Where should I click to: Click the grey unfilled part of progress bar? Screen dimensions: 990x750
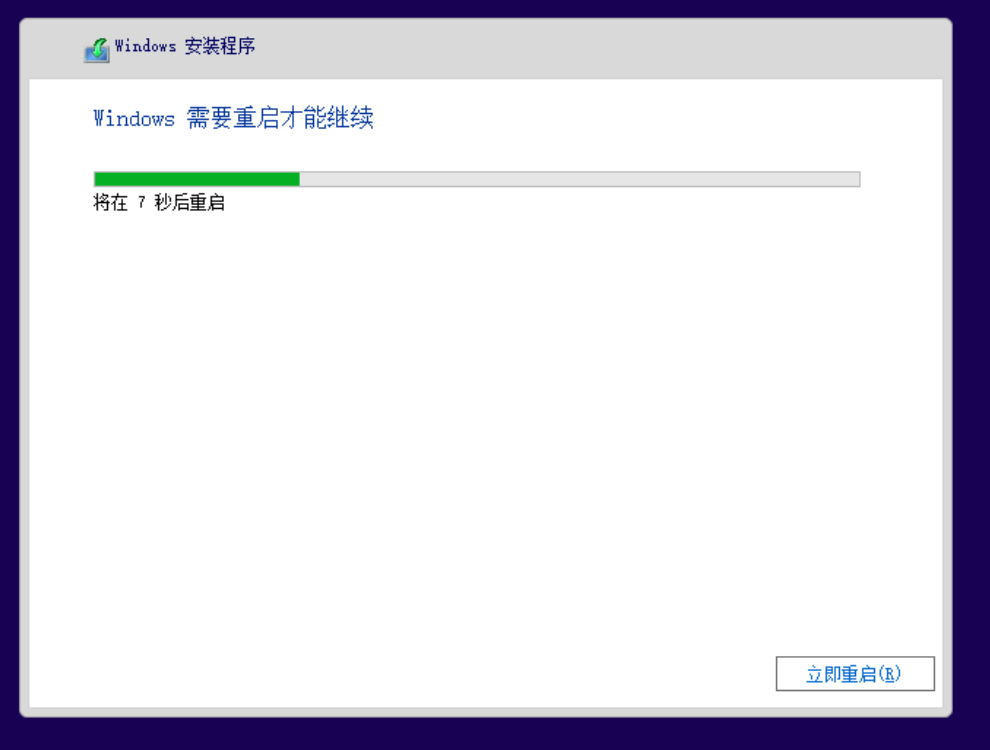580,179
